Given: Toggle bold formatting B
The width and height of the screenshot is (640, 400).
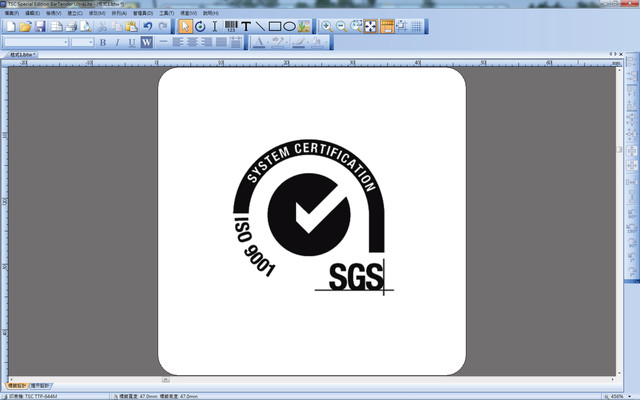Looking at the screenshot, I should 103,42.
